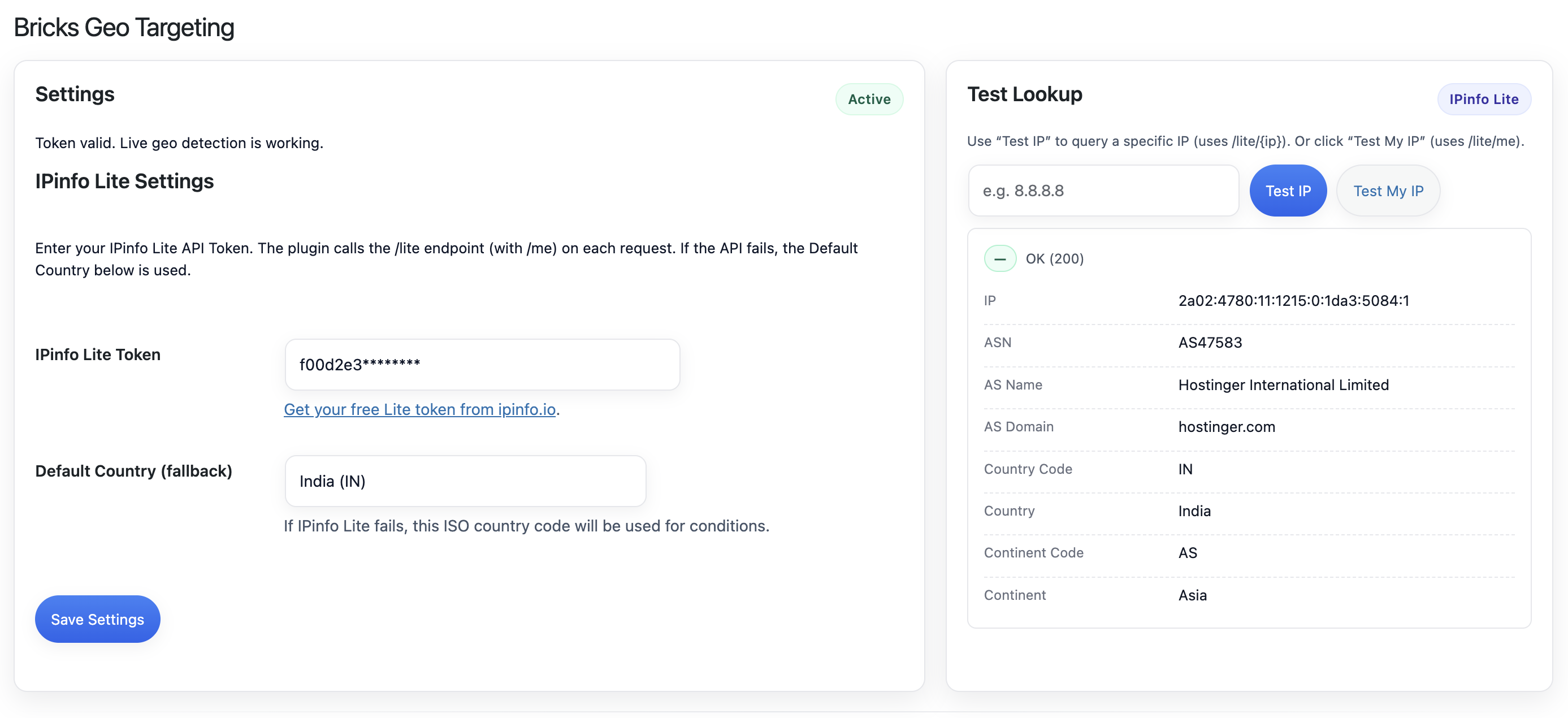The width and height of the screenshot is (1568, 718).
Task: Click the IPinfo Lite badge
Action: 1483,100
